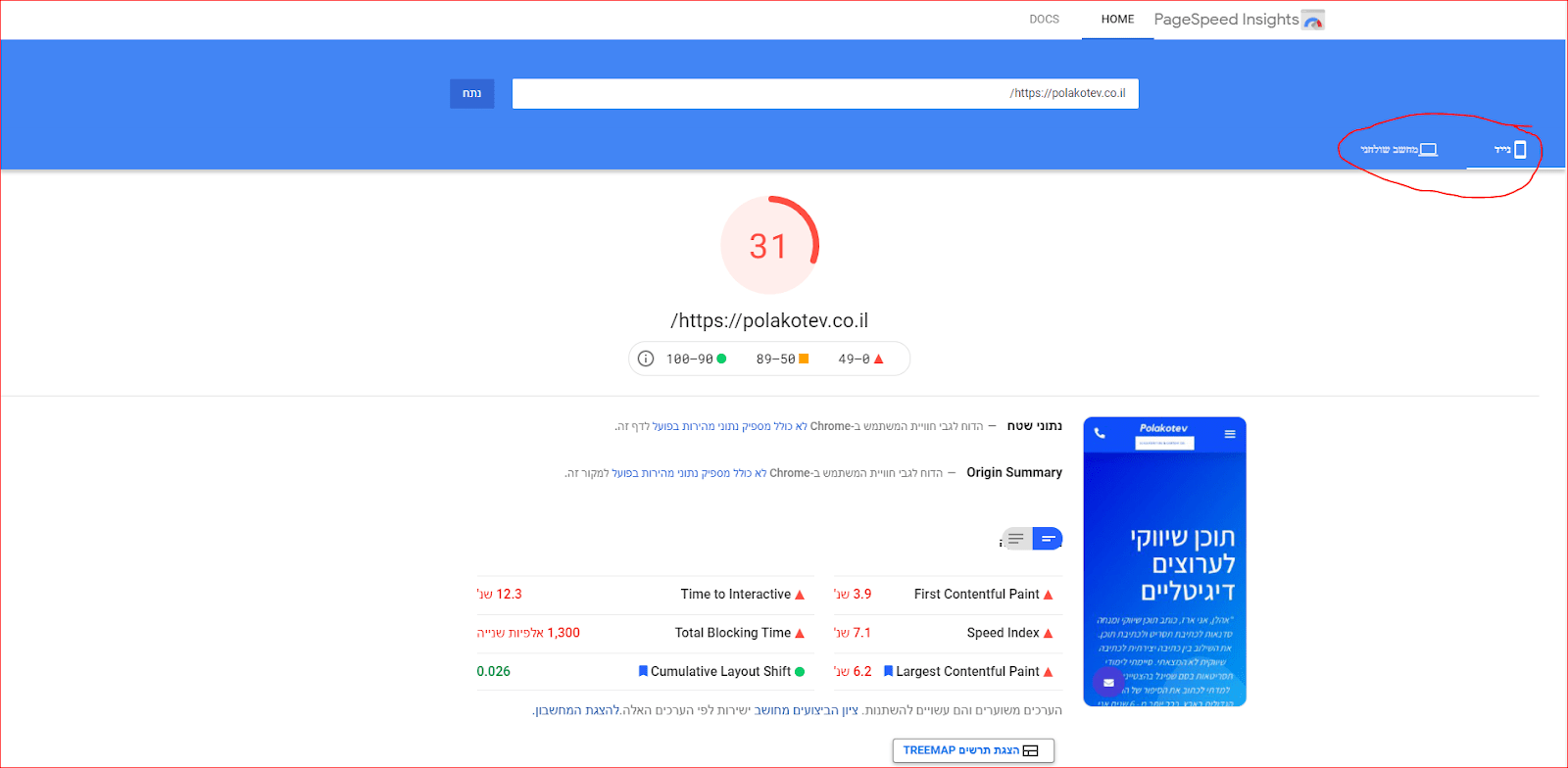
Task: Click the hamburger menu icon in phone preview
Action: 1230,434
